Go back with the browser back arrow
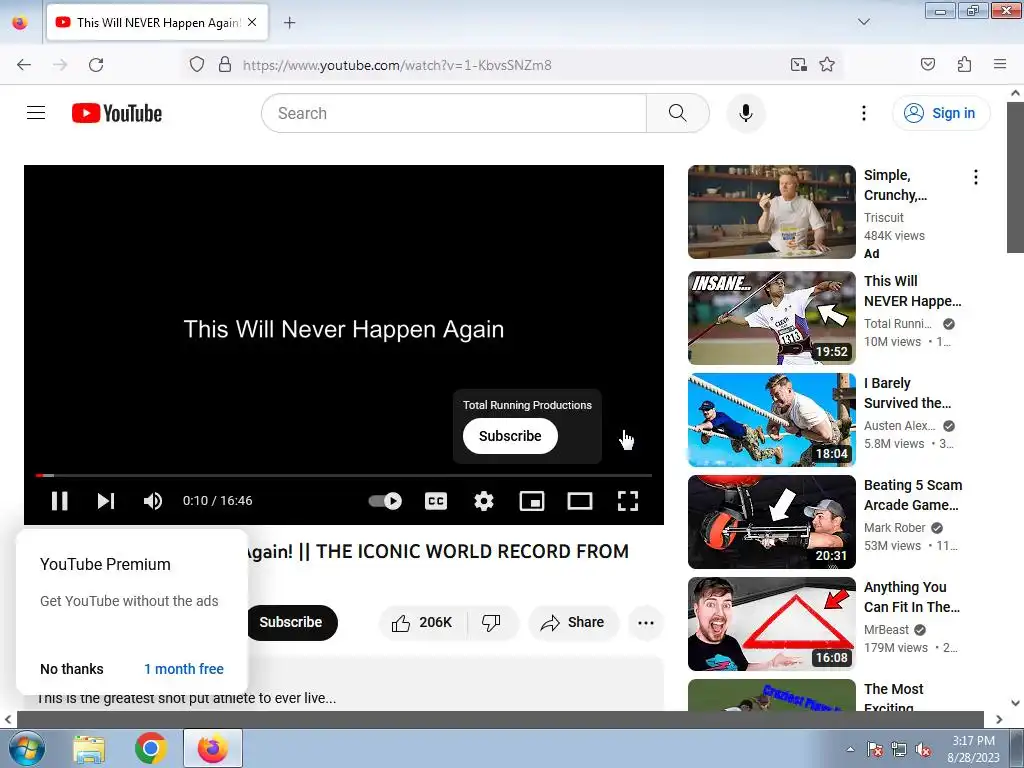Viewport: 1024px width, 768px height. click(x=24, y=65)
